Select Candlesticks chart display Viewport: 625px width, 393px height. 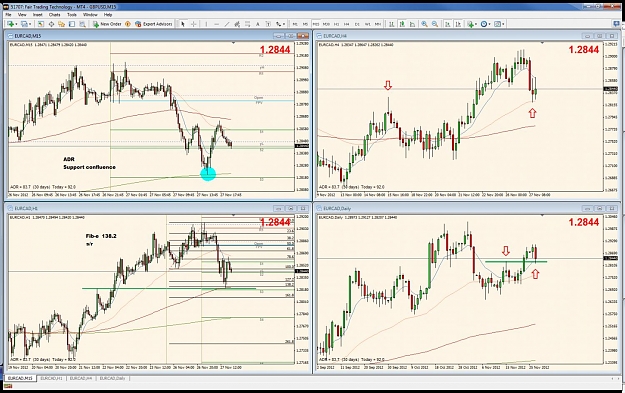point(402,24)
